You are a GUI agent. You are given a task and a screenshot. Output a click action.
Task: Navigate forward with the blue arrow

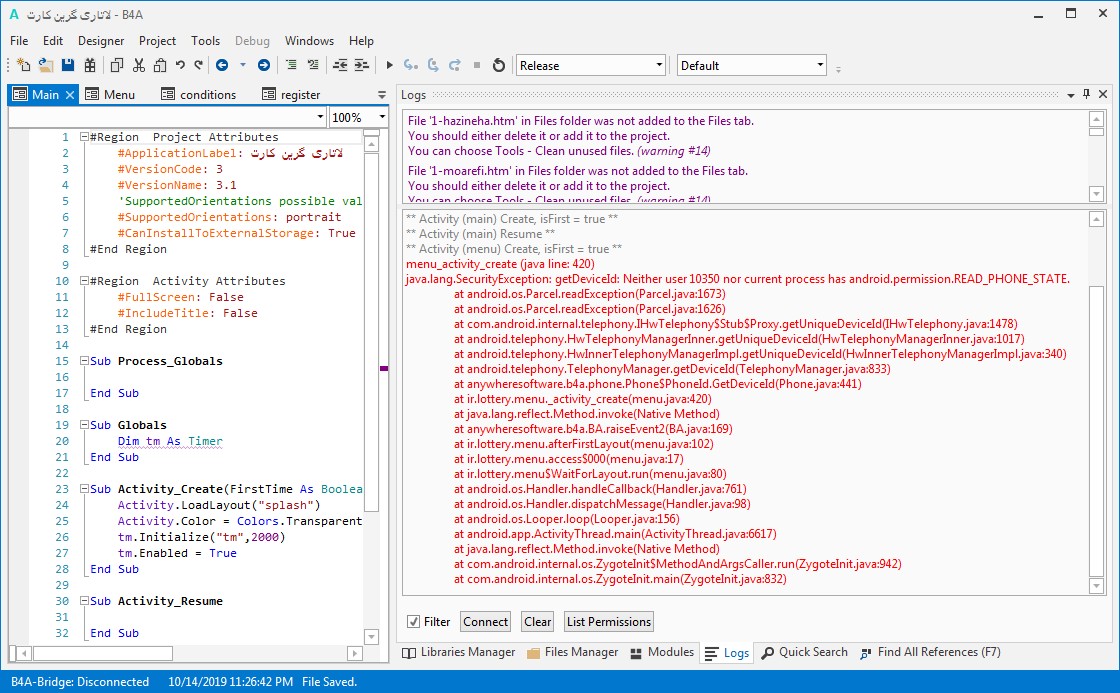click(x=264, y=66)
